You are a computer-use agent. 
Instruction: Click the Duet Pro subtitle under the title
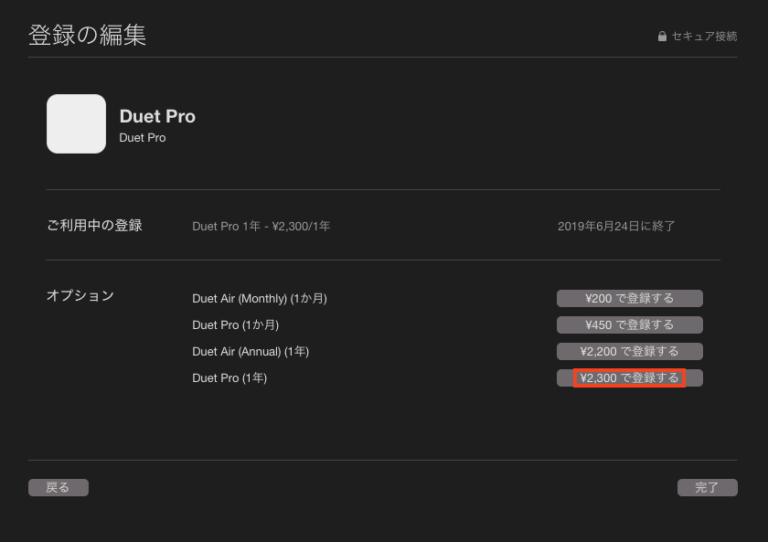click(143, 138)
